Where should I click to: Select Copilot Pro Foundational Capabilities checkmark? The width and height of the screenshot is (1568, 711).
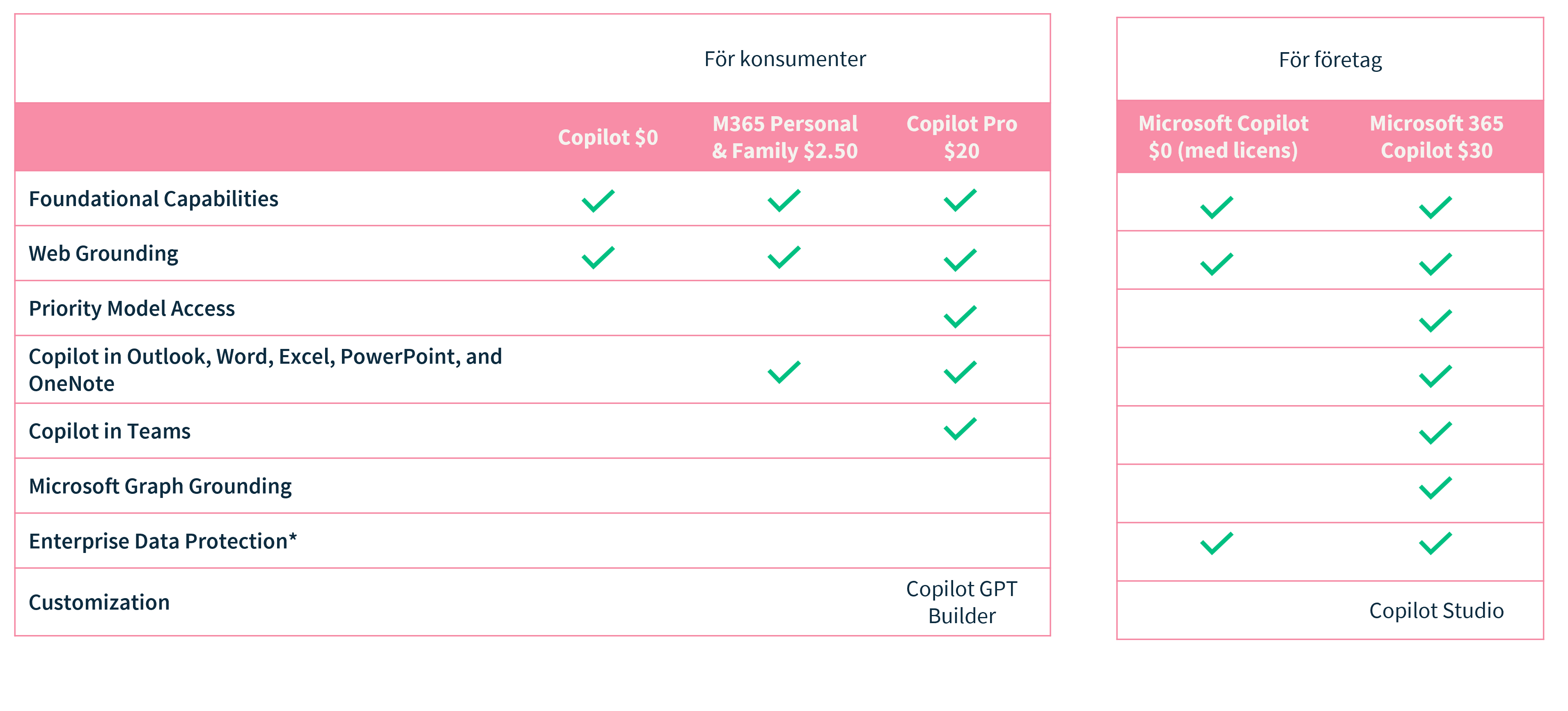(x=960, y=200)
